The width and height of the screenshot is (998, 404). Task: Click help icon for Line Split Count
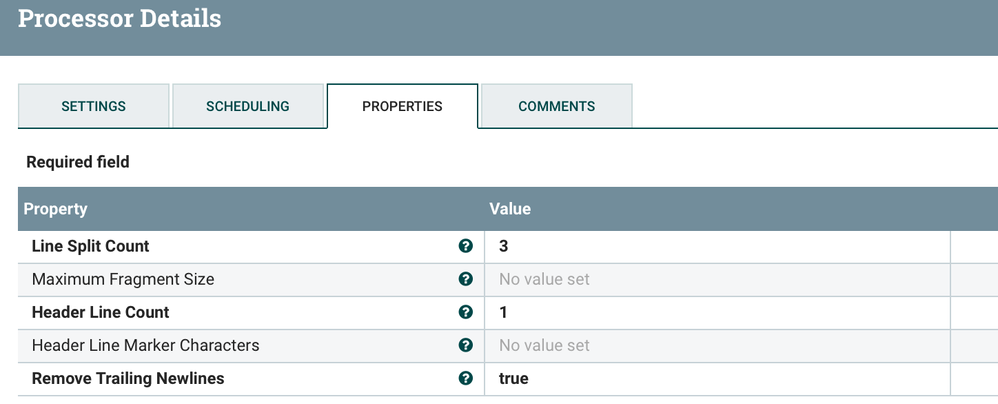click(465, 246)
